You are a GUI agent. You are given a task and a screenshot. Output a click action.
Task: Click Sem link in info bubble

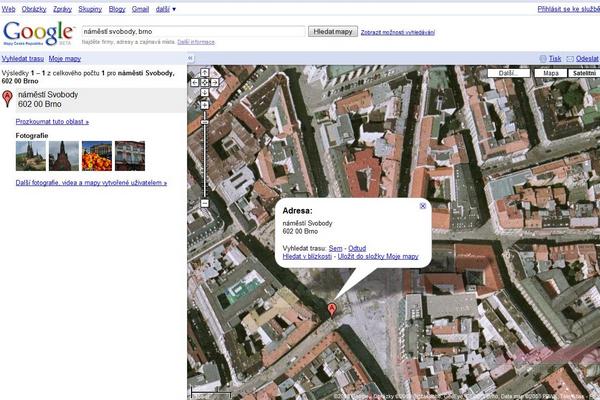[x=335, y=248]
